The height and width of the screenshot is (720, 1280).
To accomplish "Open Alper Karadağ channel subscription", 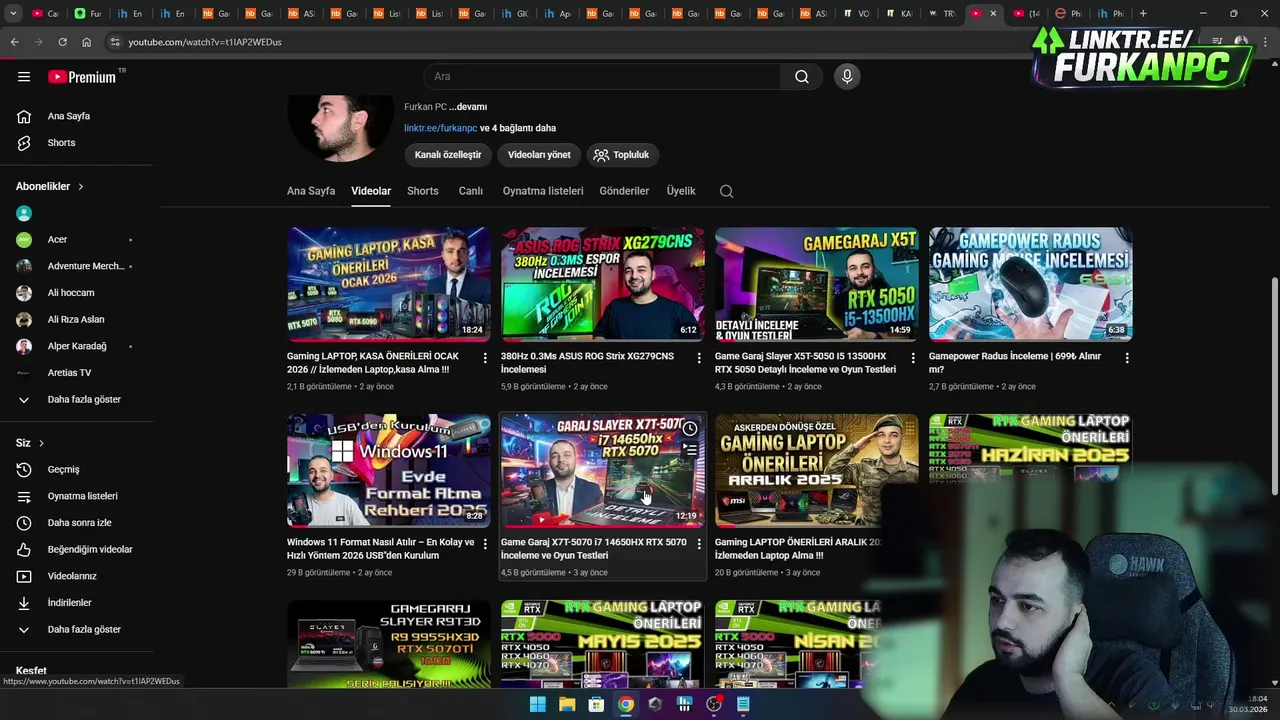I will click(x=78, y=346).
